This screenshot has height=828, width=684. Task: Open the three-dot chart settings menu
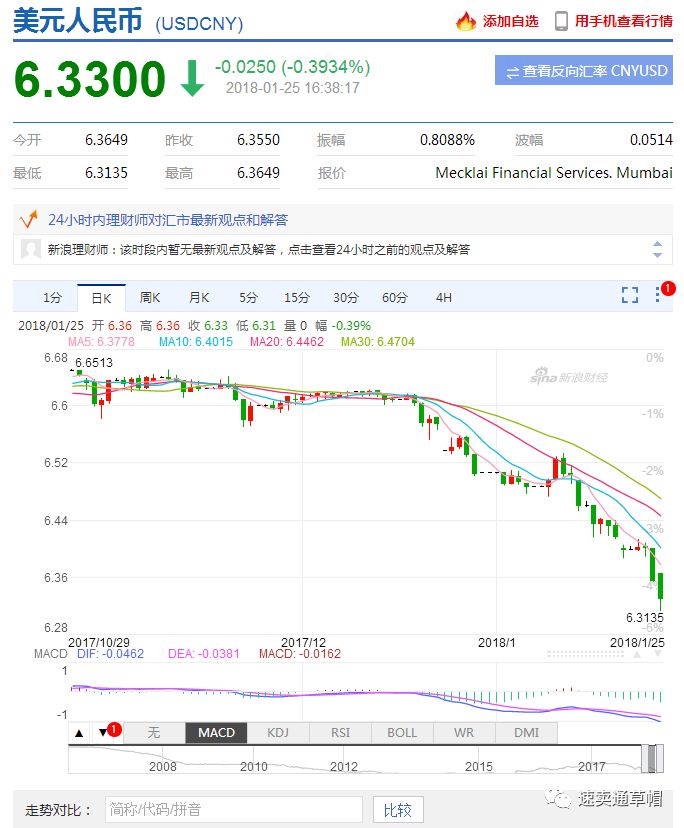tap(658, 295)
